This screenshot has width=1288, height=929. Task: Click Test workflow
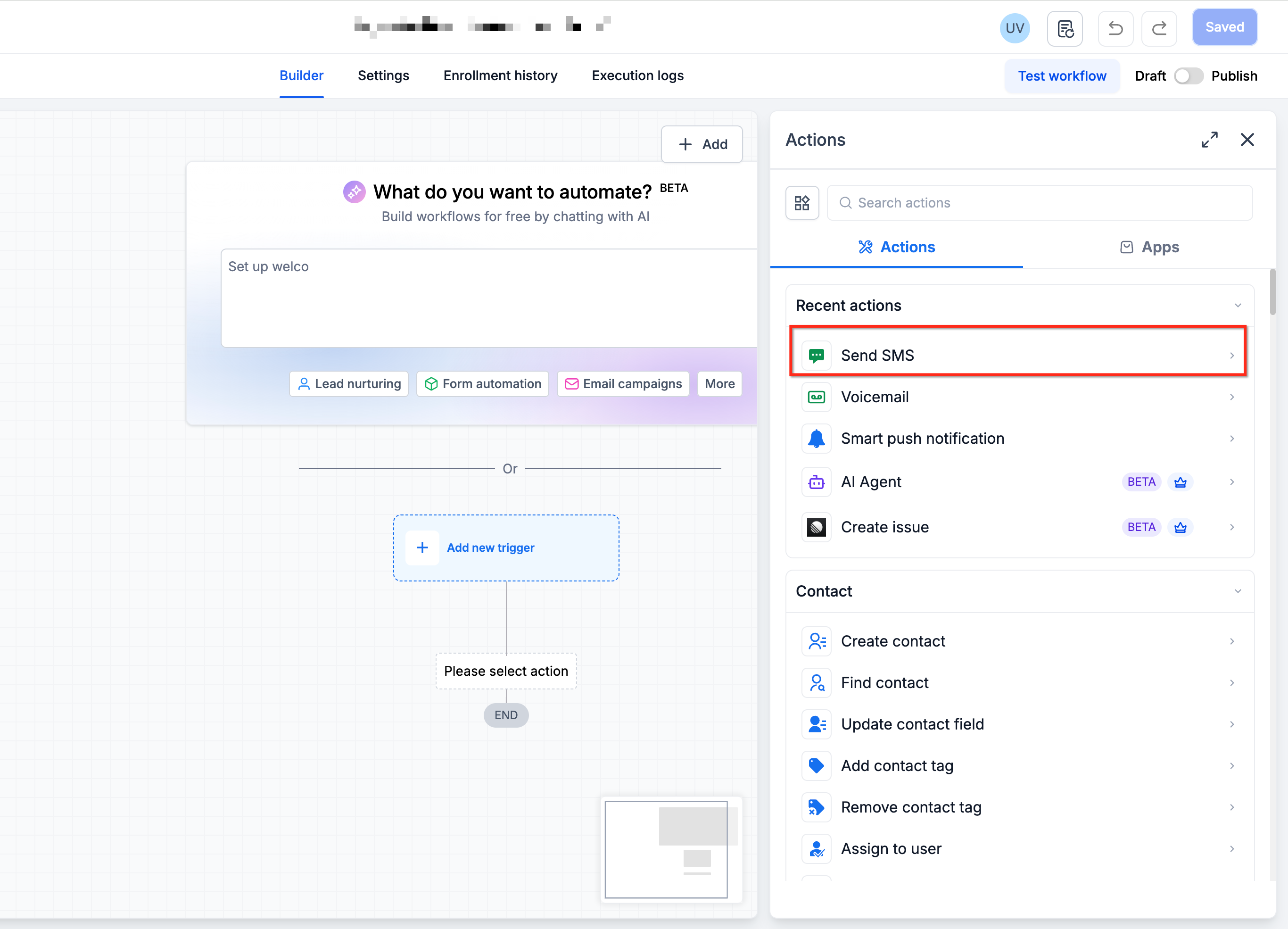coord(1062,76)
